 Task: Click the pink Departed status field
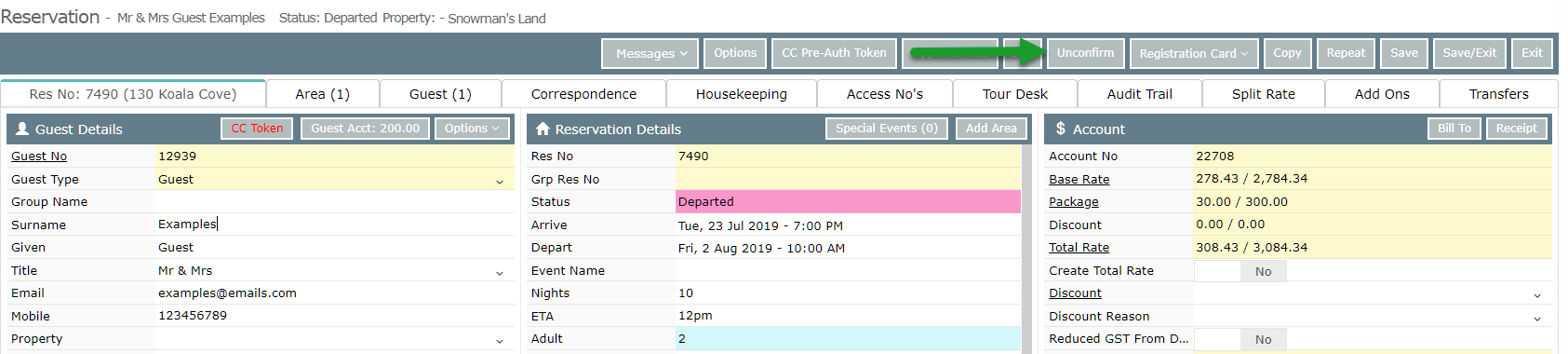tap(849, 201)
